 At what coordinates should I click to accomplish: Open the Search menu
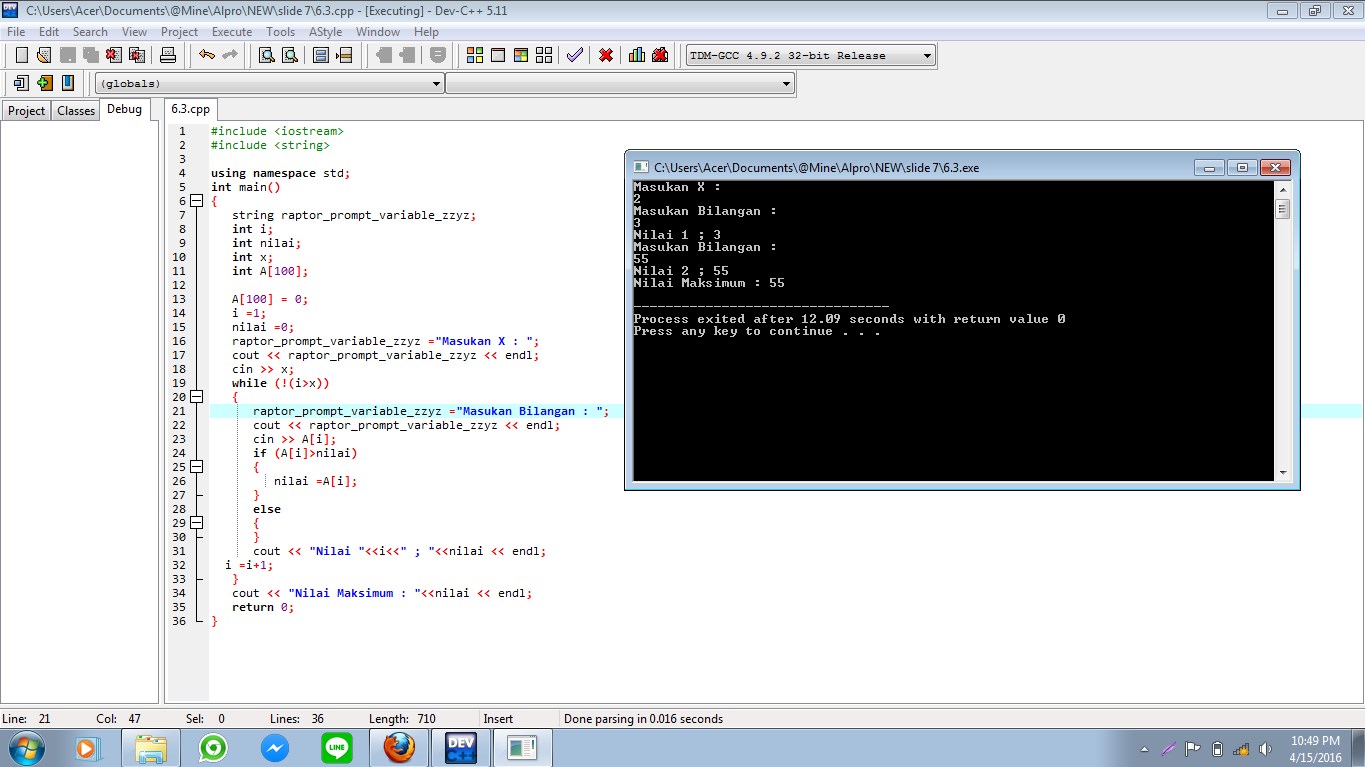click(x=90, y=32)
